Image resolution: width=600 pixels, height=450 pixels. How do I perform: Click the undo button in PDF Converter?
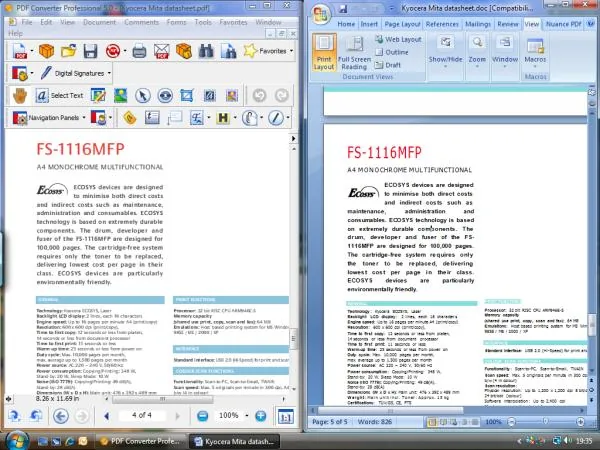[x=259, y=95]
